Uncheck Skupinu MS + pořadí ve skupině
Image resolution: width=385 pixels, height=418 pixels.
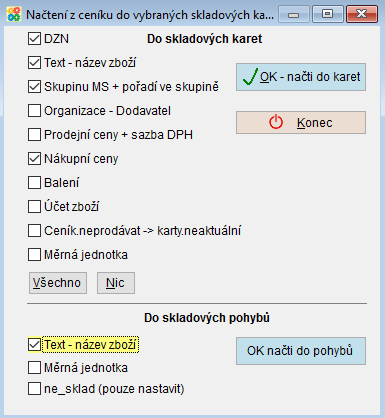coord(34,87)
